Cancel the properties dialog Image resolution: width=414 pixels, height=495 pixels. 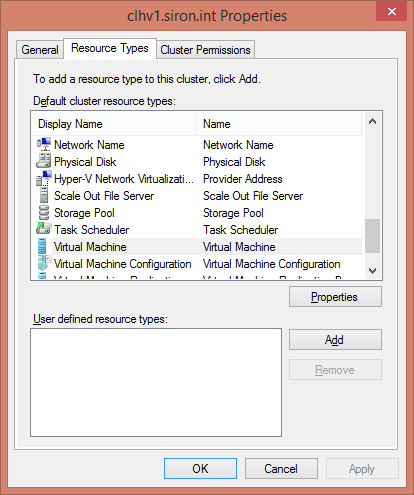[x=281, y=469]
